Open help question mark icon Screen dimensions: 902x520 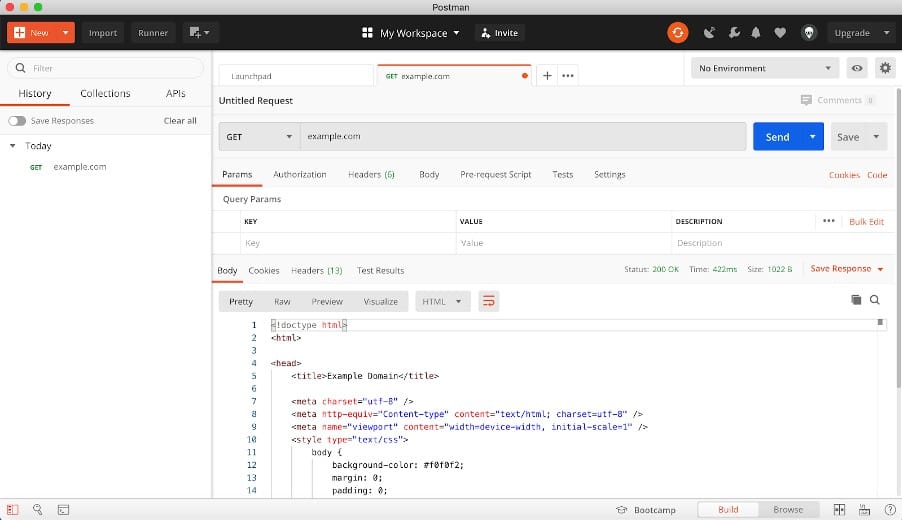[890, 510]
